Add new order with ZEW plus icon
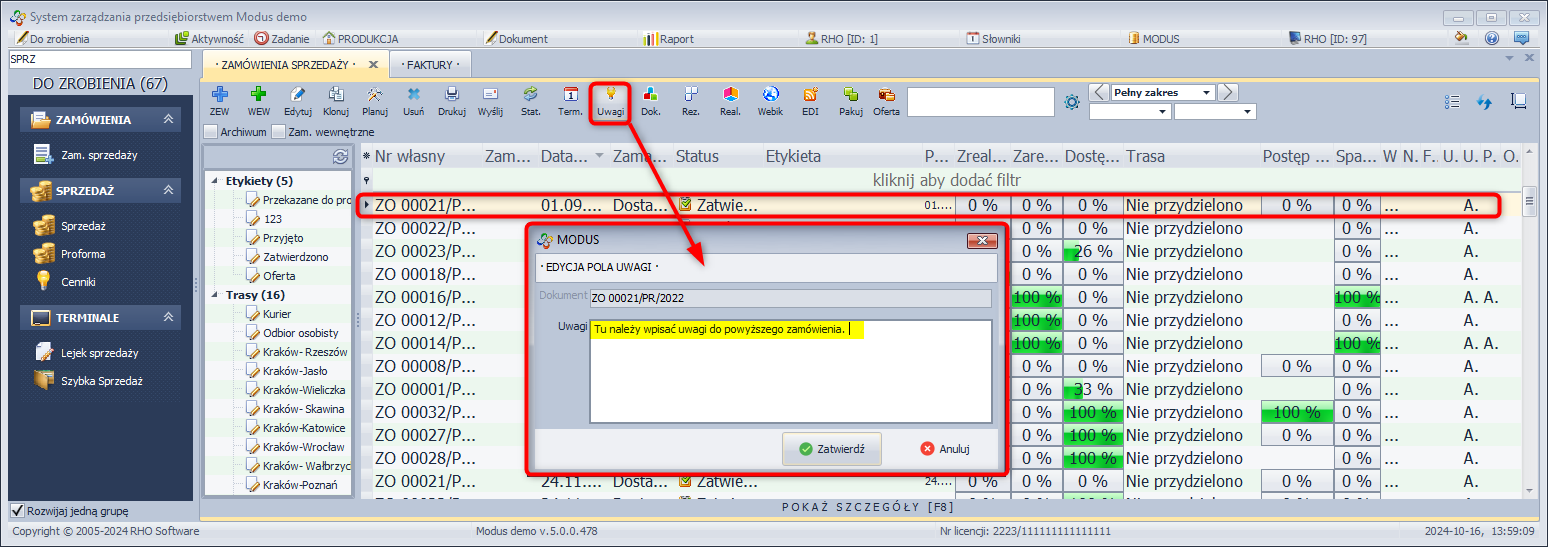This screenshot has width=1548, height=547. tap(219, 100)
